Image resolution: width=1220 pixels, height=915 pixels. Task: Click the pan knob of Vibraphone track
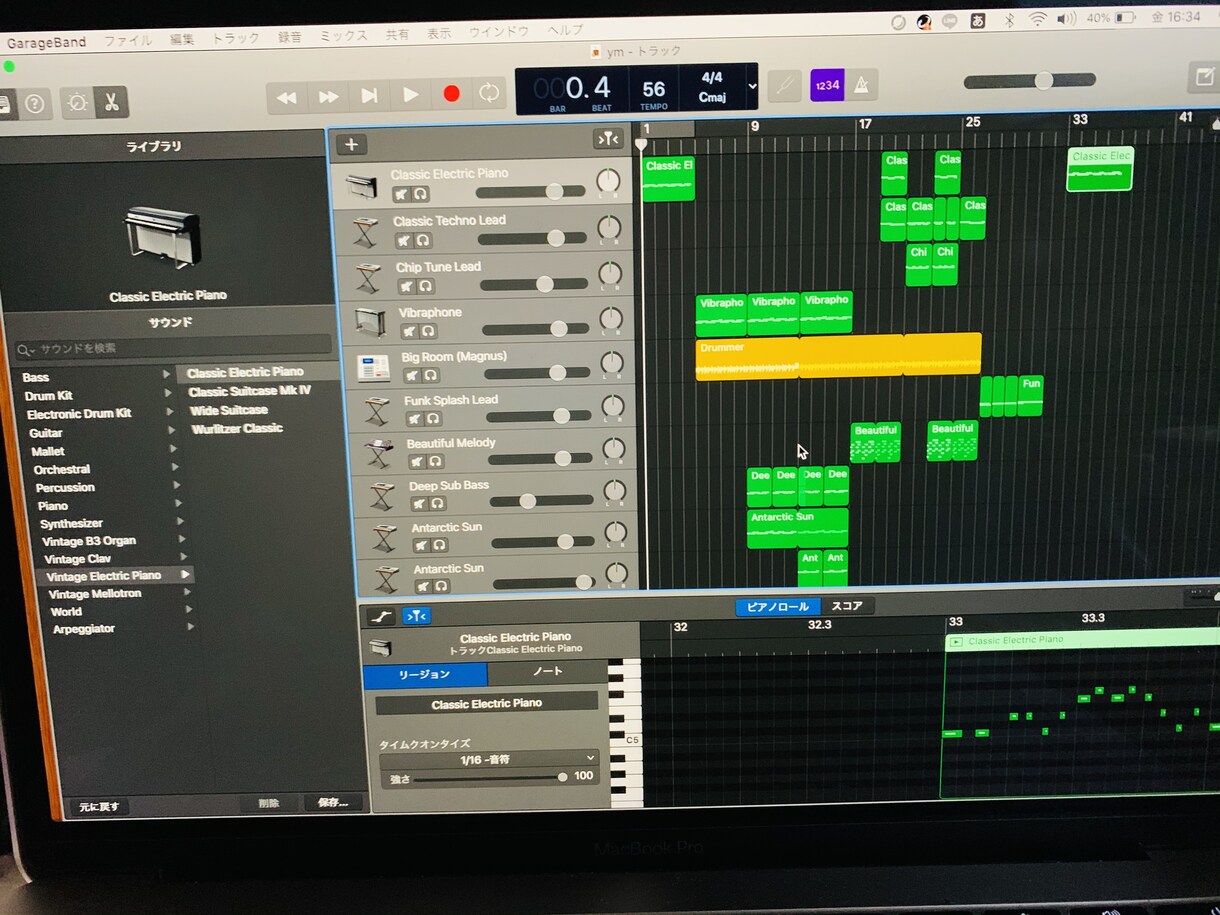click(611, 320)
